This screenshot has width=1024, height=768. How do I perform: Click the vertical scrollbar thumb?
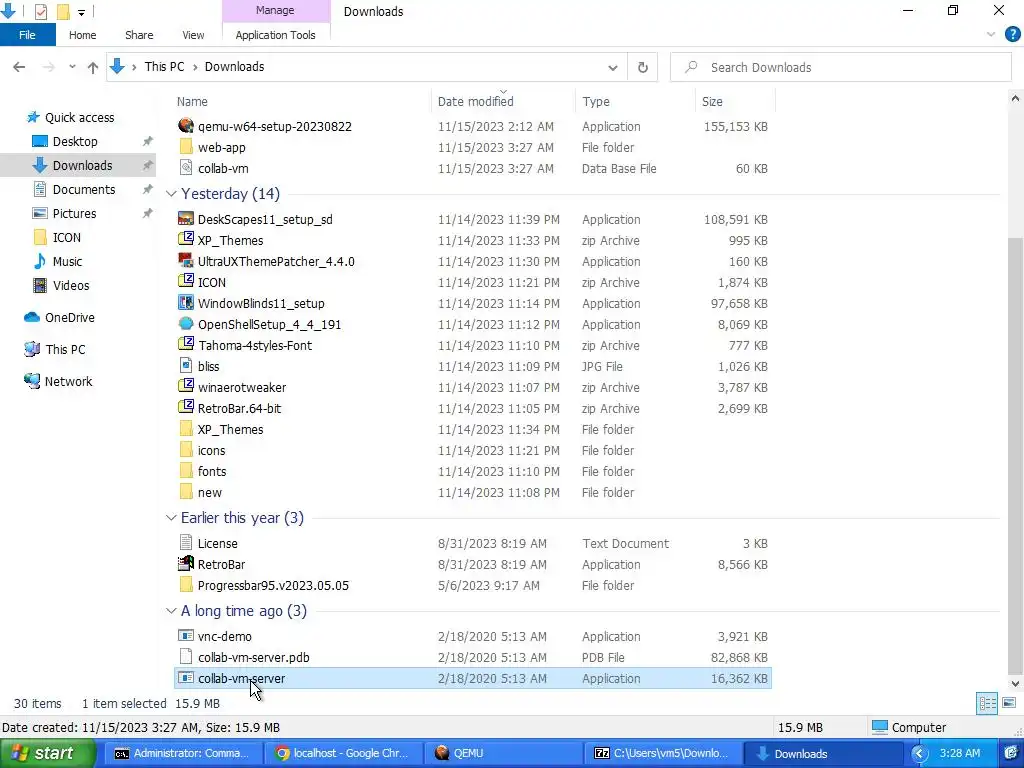(x=1015, y=455)
